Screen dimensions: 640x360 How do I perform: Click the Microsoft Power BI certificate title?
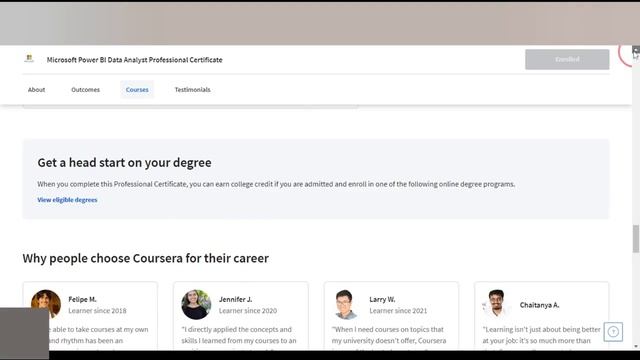(135, 60)
